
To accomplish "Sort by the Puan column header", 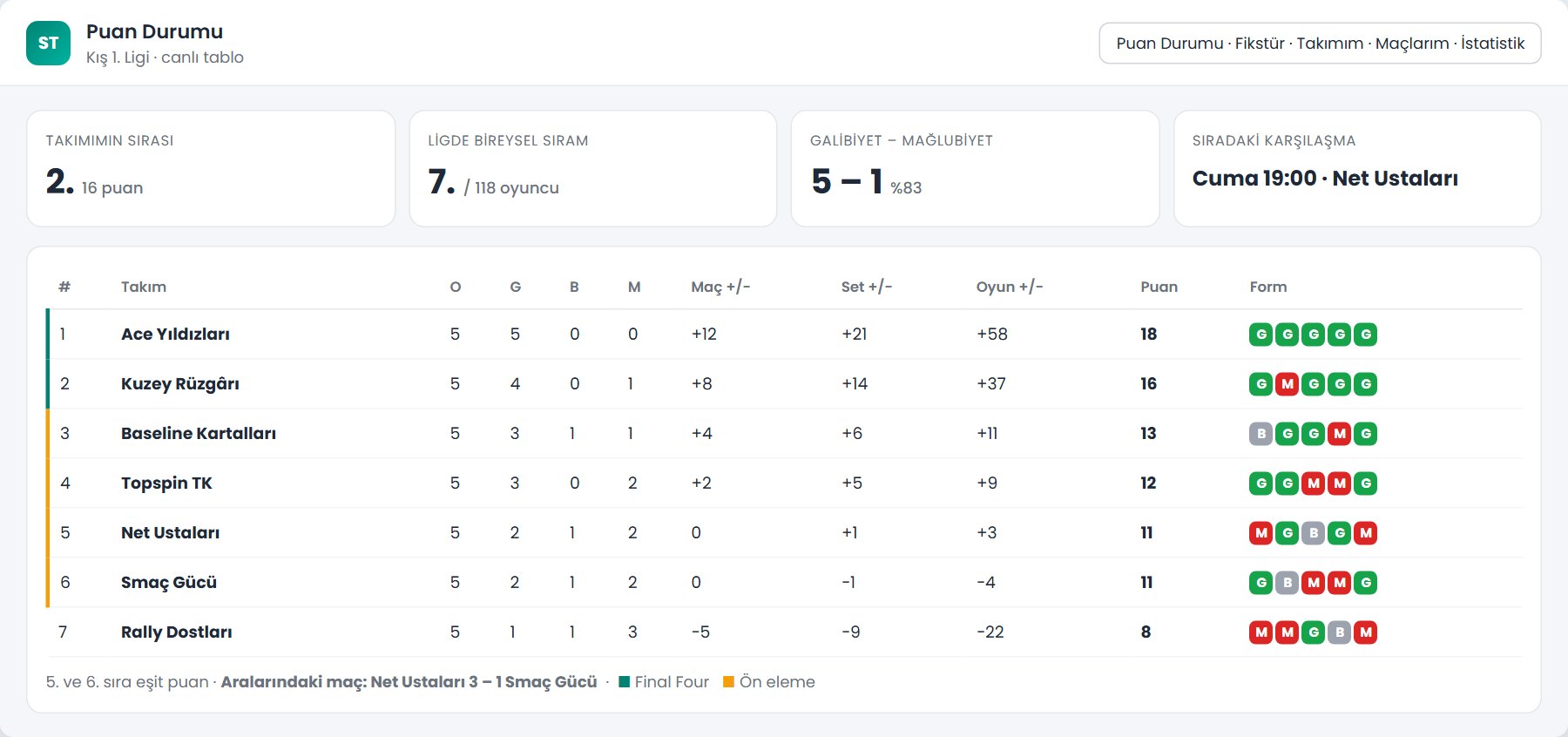I will pos(1159,287).
